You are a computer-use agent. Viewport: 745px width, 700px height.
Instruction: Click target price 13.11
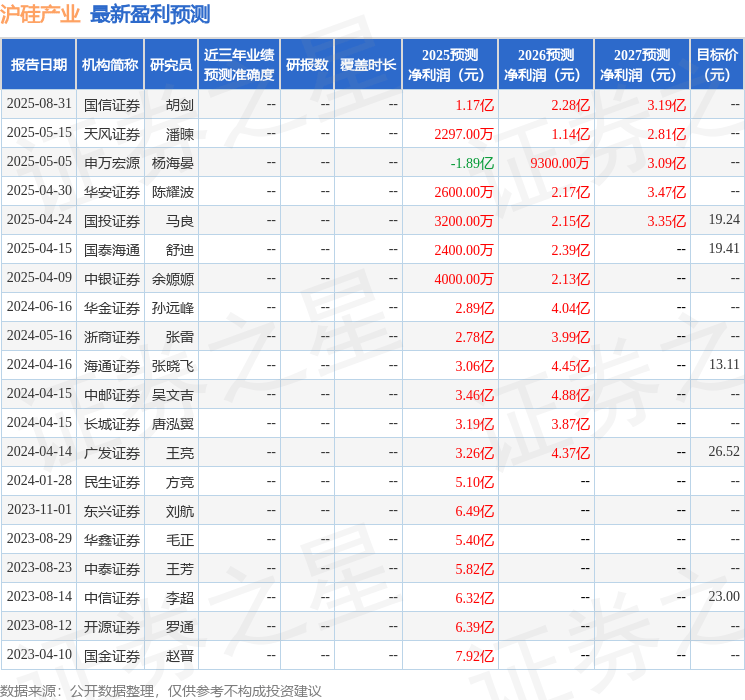724,364
